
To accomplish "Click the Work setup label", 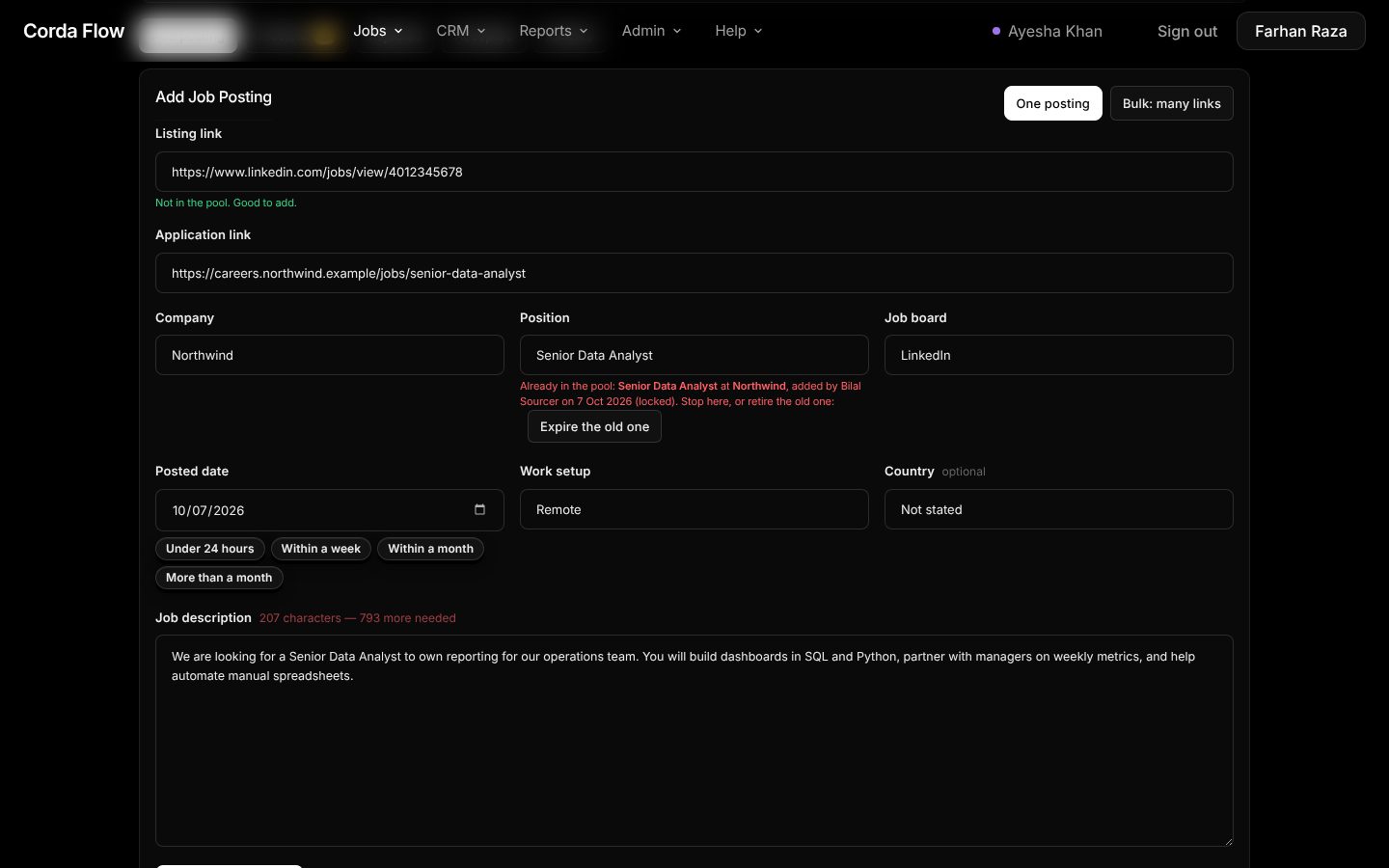I will [x=555, y=472].
